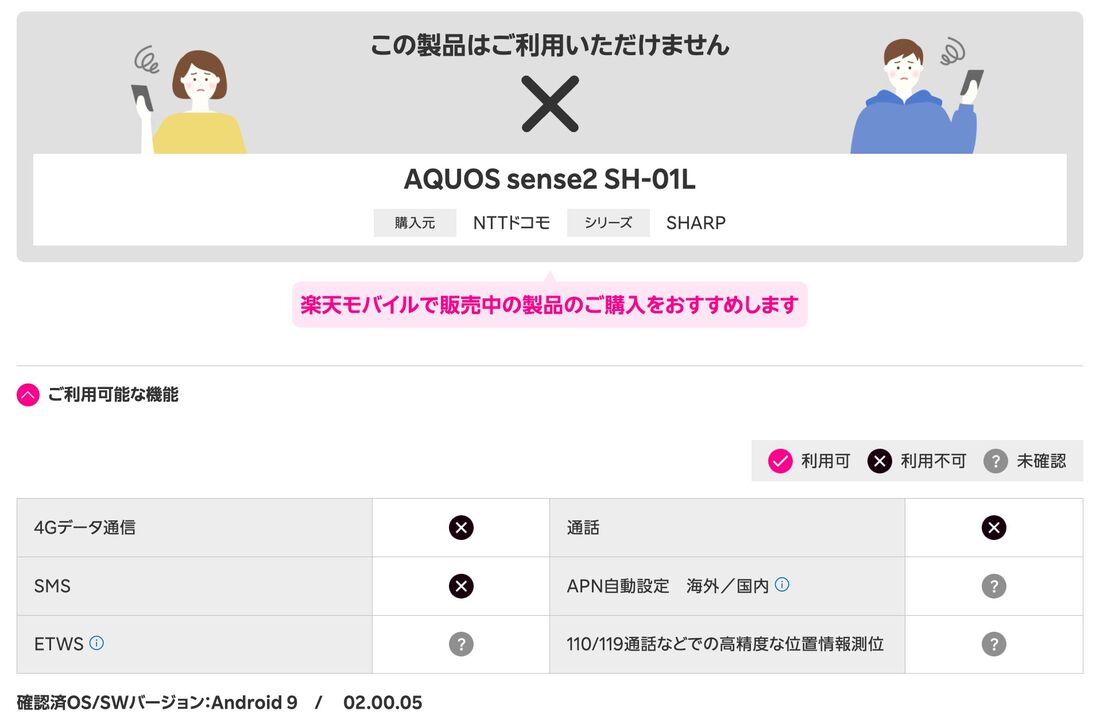Image resolution: width=1100 pixels, height=723 pixels.
Task: Click the pink 利用可 checkmark legend icon
Action: point(779,461)
